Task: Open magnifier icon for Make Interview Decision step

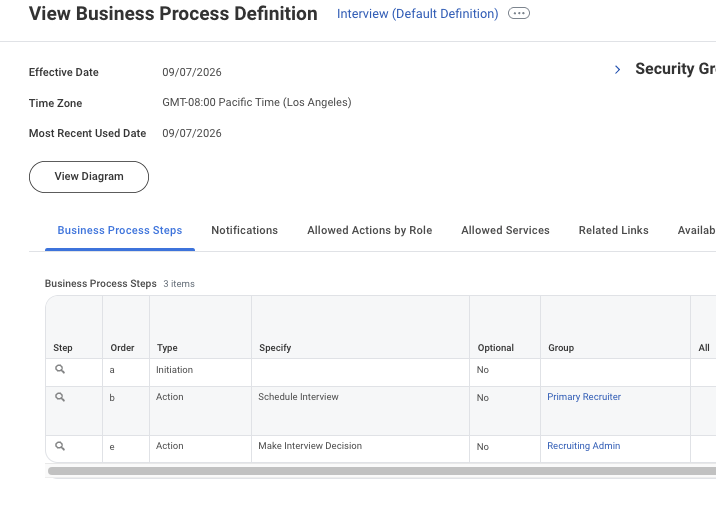Action: point(60,446)
